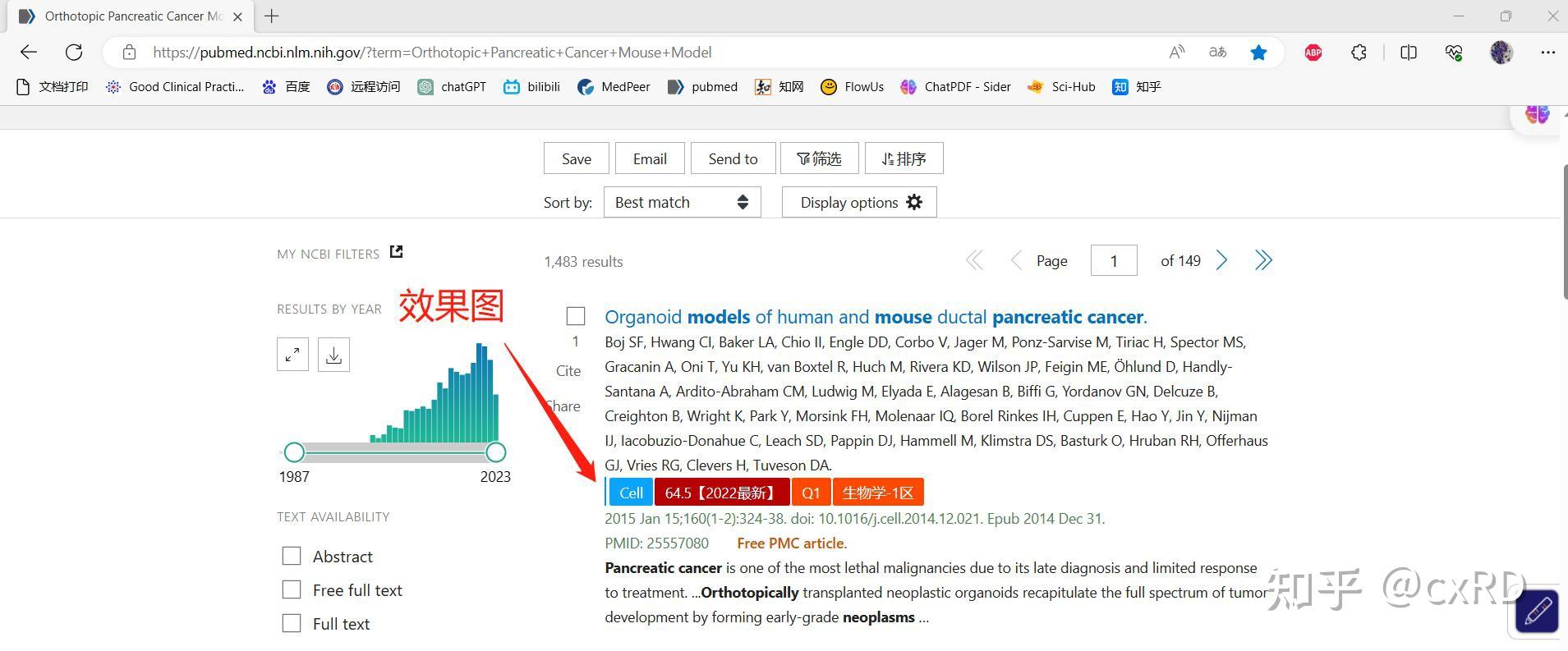Click the blue favorites star icon
Image resolution: width=1568 pixels, height=651 pixels.
1258,53
